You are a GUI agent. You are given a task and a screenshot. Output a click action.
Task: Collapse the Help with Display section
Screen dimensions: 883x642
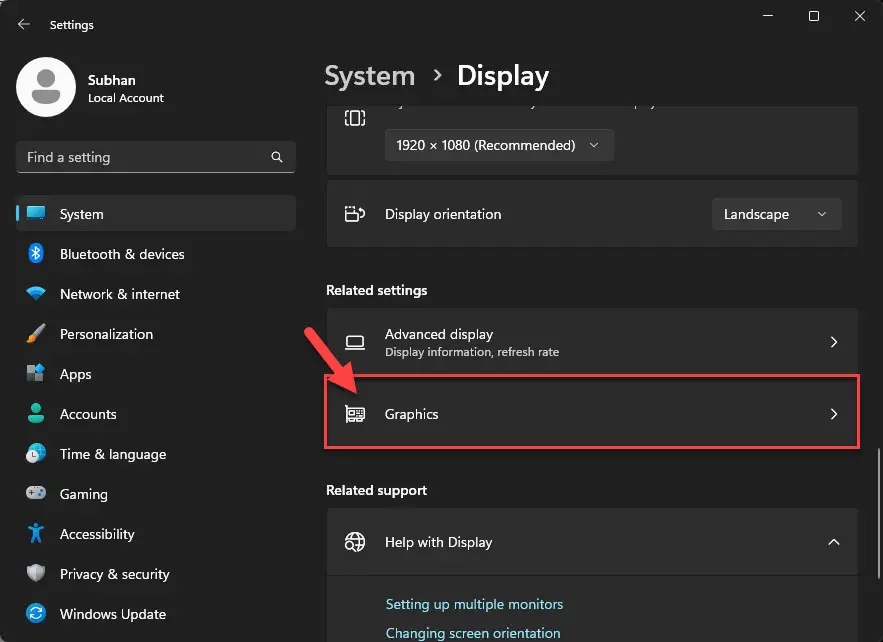(x=834, y=542)
